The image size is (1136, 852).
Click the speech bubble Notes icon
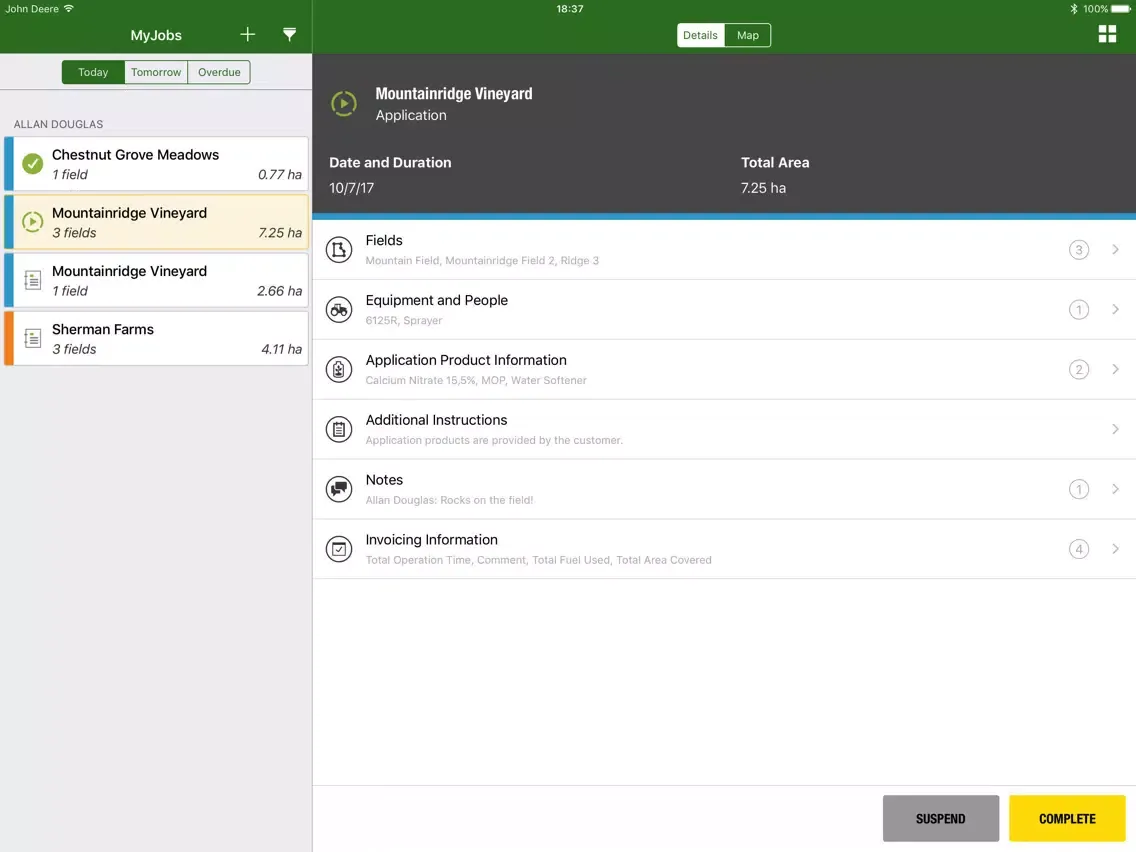pyautogui.click(x=338, y=490)
